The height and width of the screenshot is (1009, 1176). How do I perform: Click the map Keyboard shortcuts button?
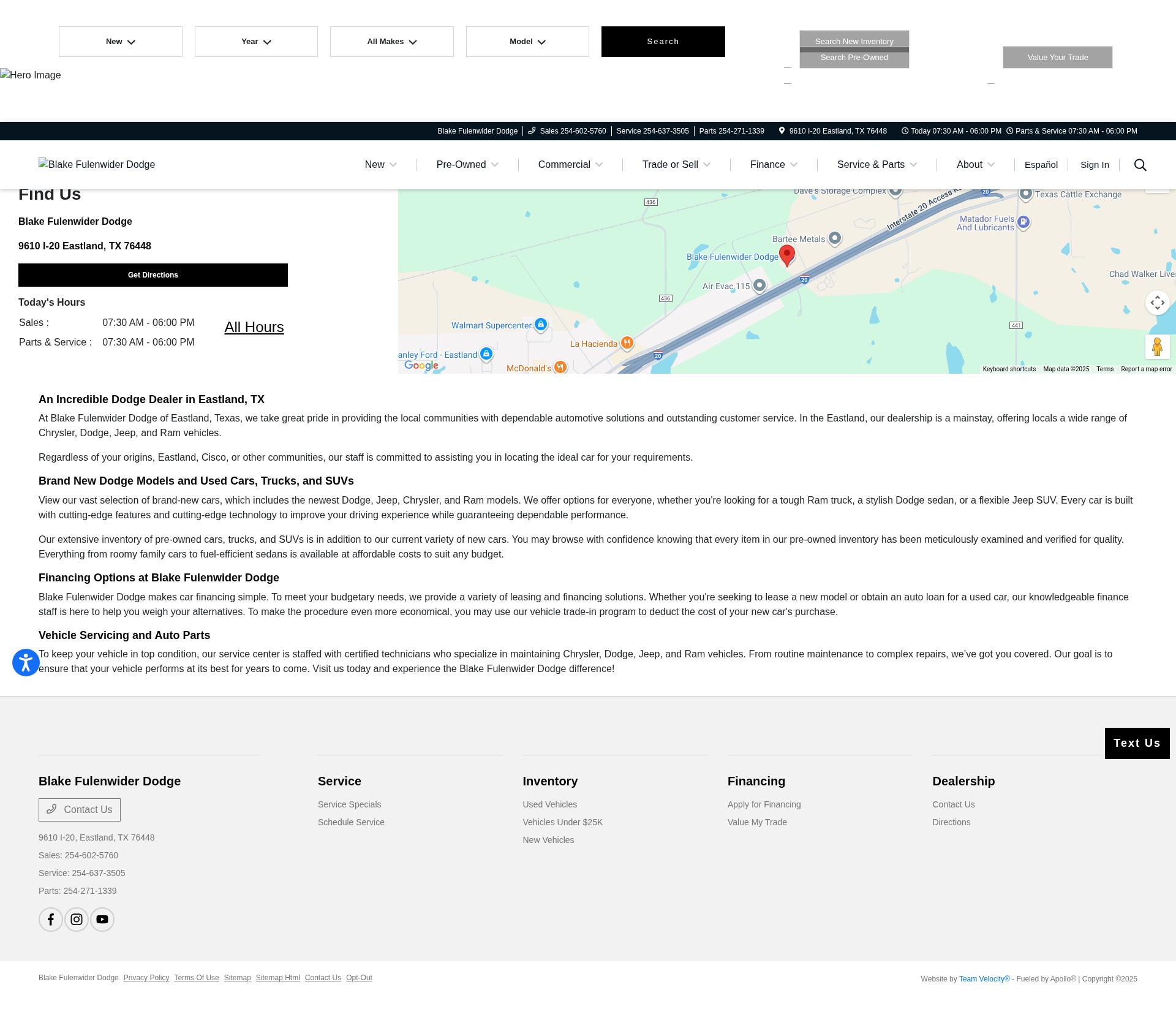coord(1009,369)
